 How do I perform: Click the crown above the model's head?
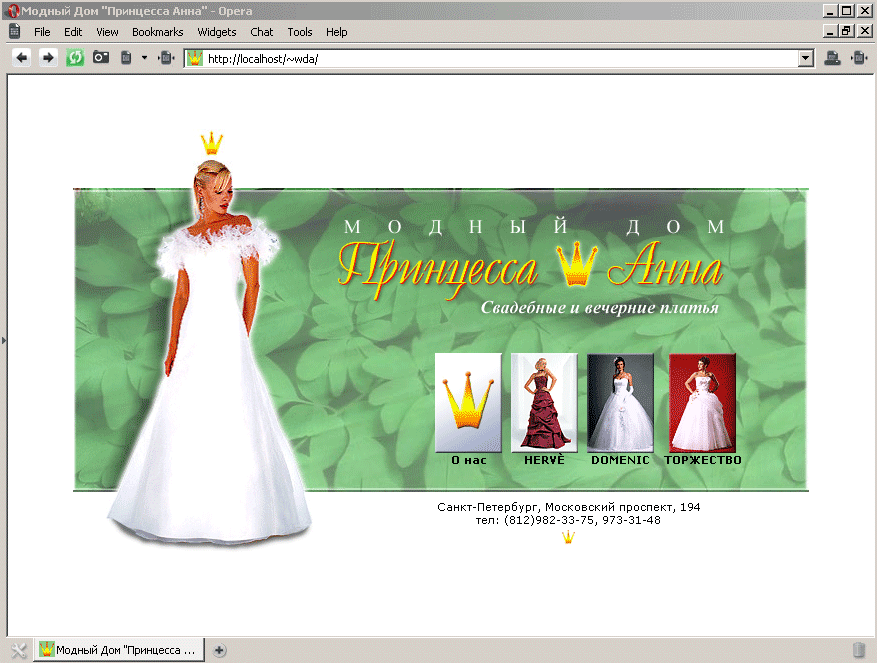point(212,143)
